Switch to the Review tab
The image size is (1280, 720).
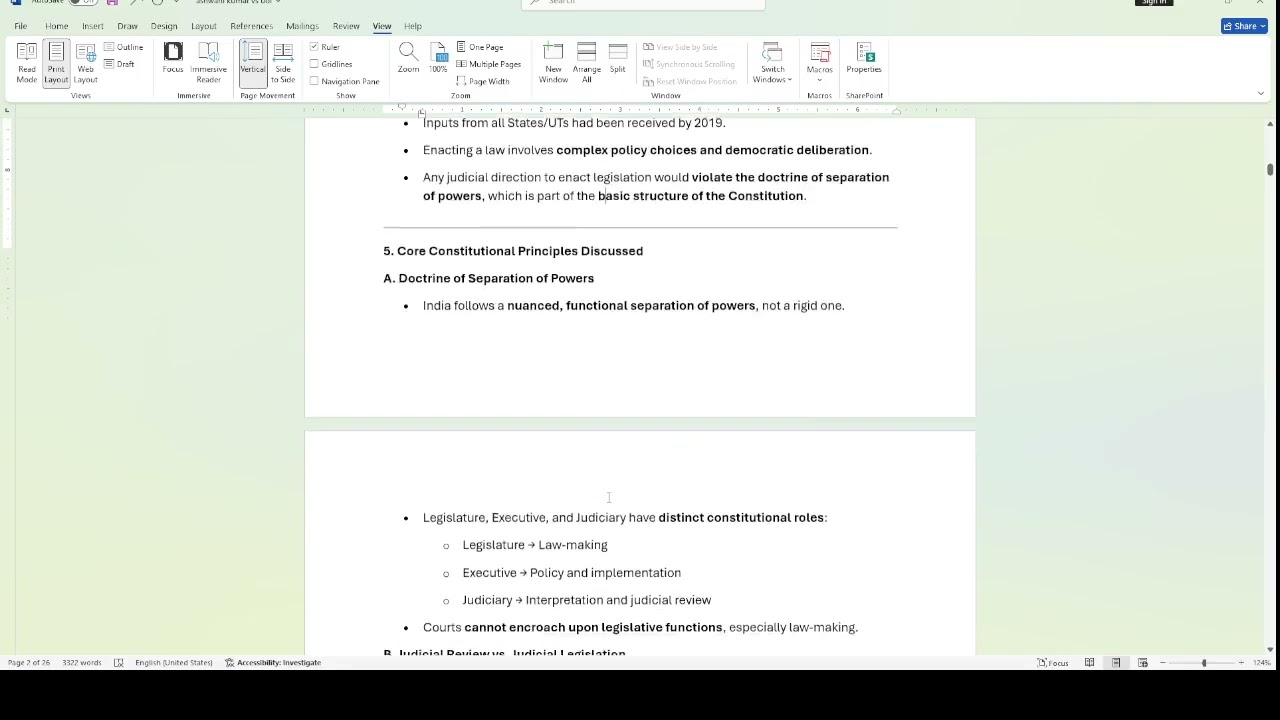click(346, 26)
